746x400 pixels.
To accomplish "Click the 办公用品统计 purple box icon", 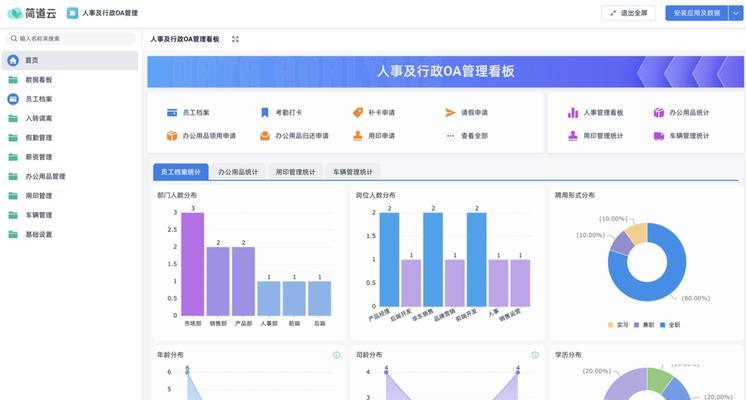I will (x=658, y=113).
